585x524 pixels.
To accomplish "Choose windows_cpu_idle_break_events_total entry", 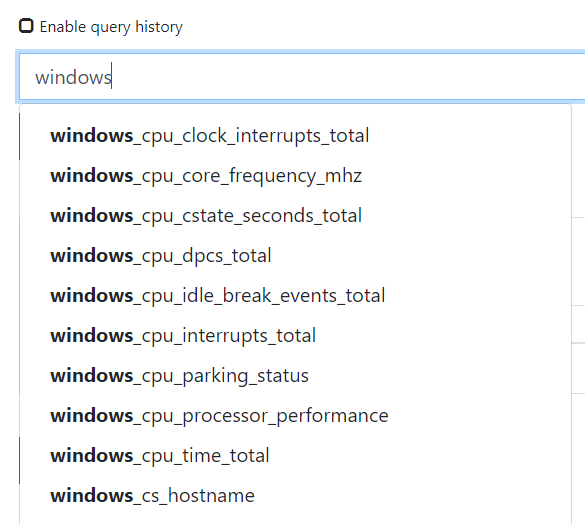I will (295, 295).
